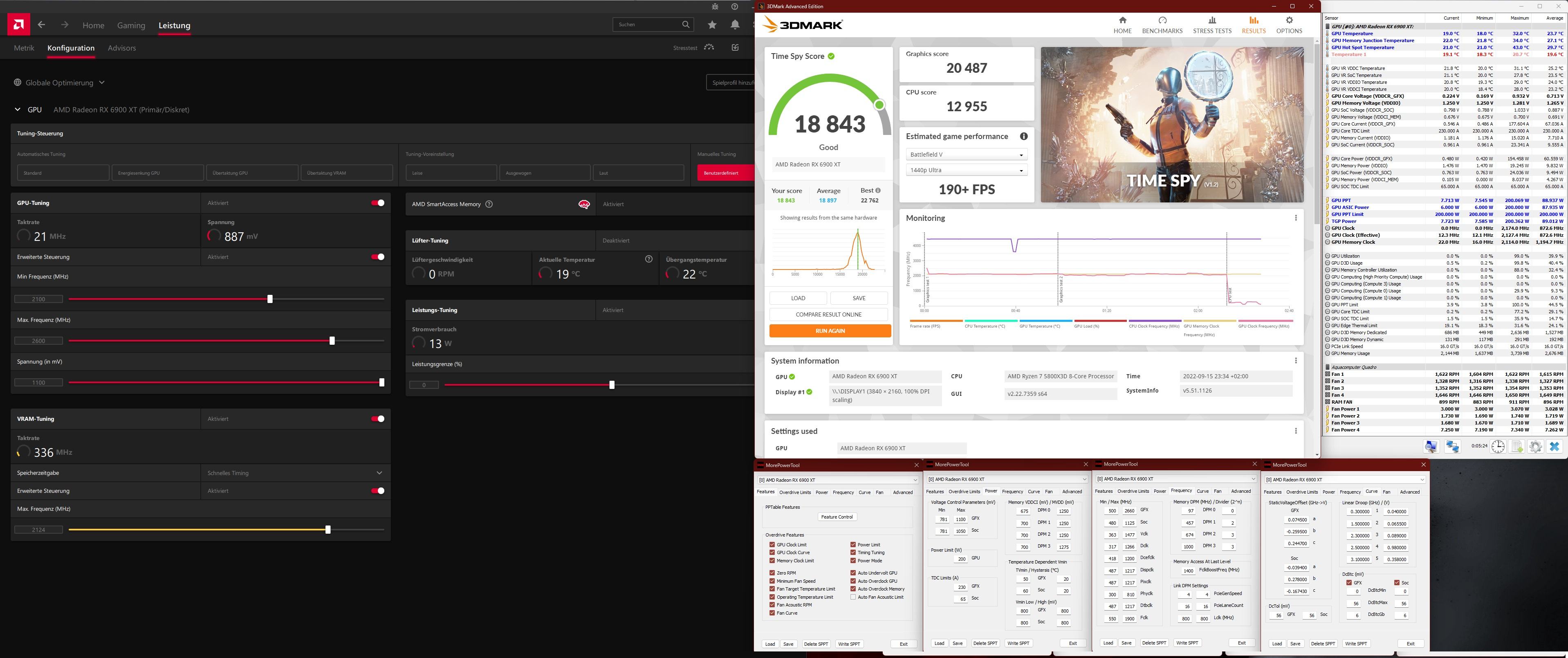Click the load profile icon next to Stresstest
The width and height of the screenshot is (1568, 658).
tap(735, 47)
